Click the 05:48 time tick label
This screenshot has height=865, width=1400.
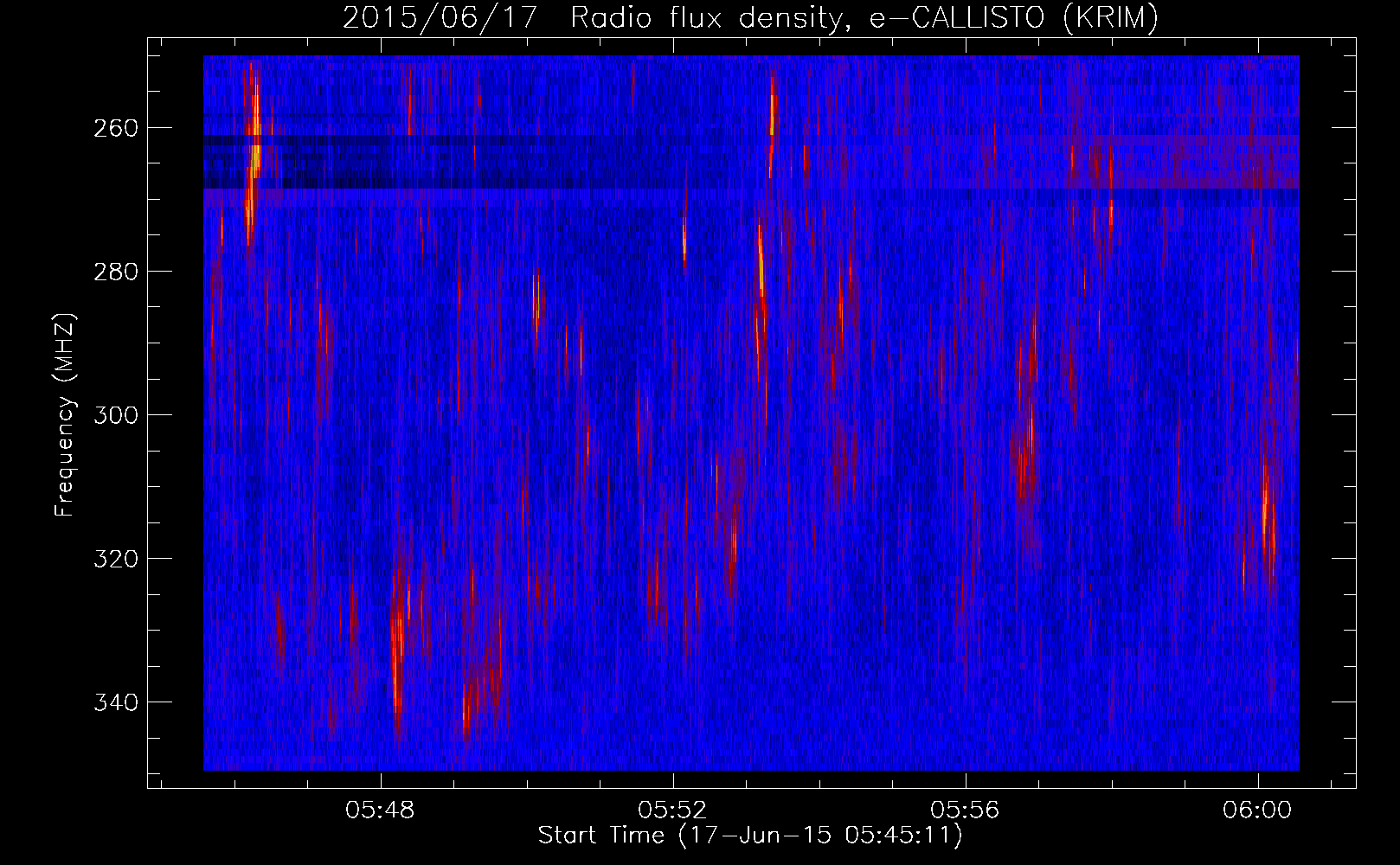380,811
